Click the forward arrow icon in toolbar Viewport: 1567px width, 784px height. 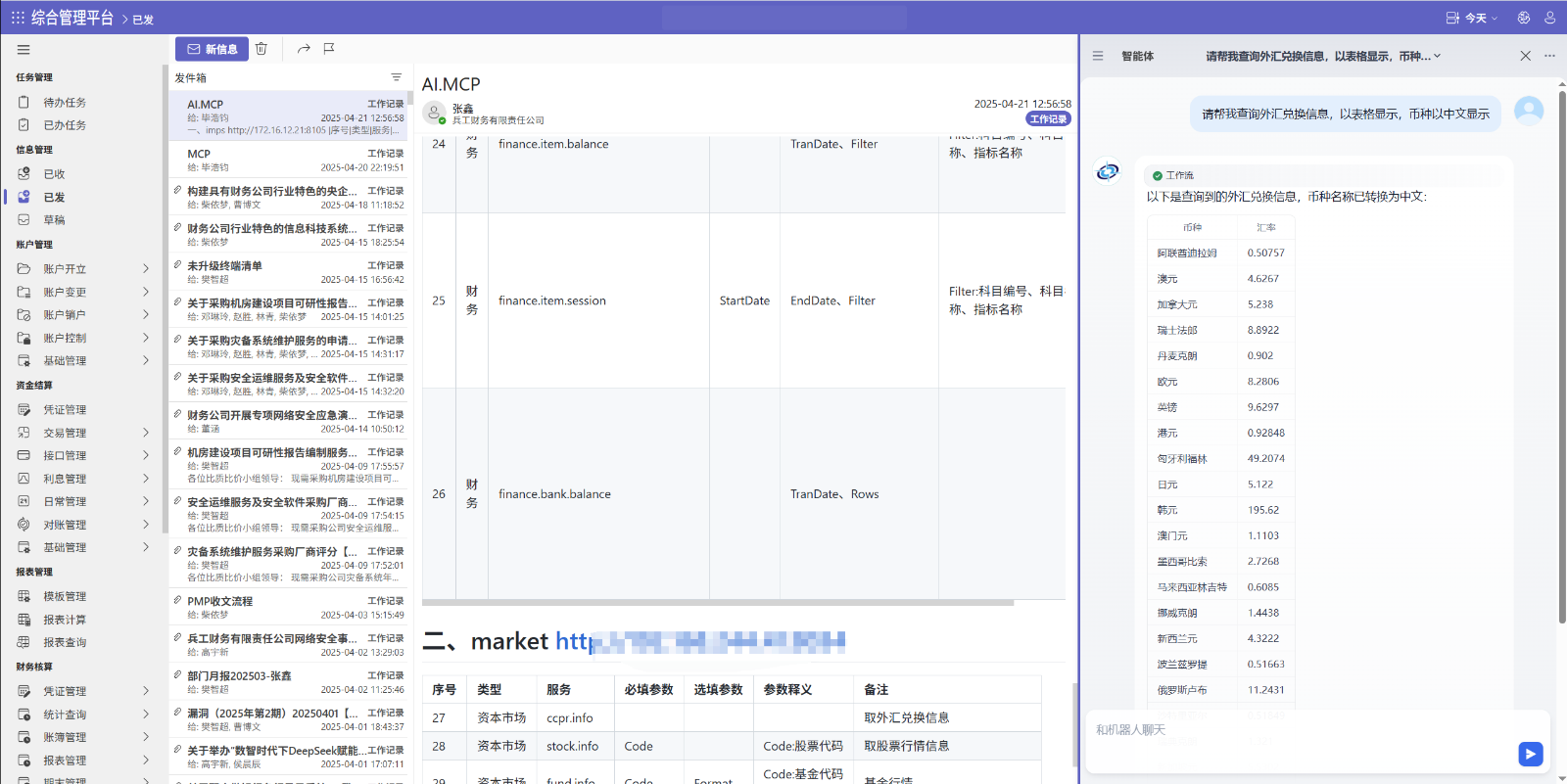tap(304, 49)
